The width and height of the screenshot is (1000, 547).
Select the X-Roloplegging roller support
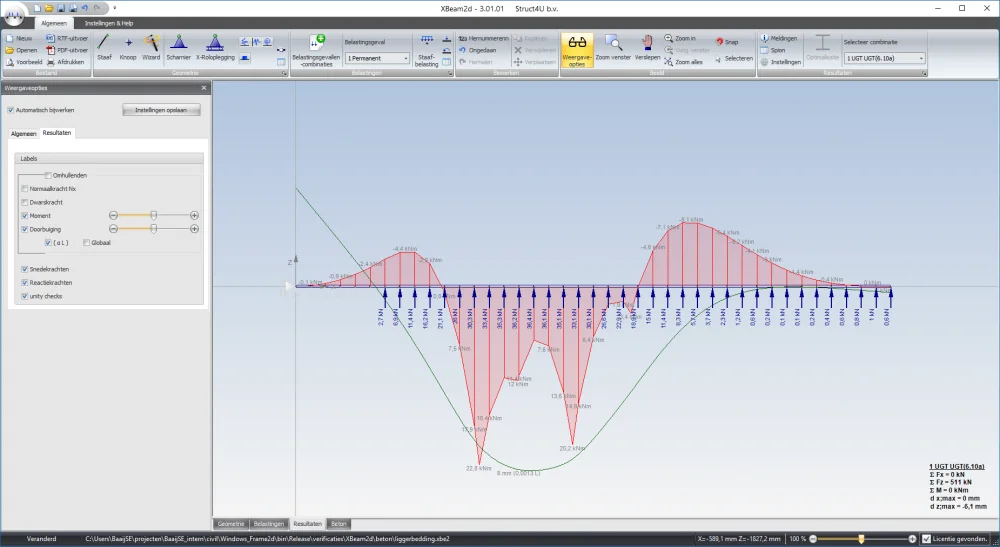pyautogui.click(x=215, y=48)
